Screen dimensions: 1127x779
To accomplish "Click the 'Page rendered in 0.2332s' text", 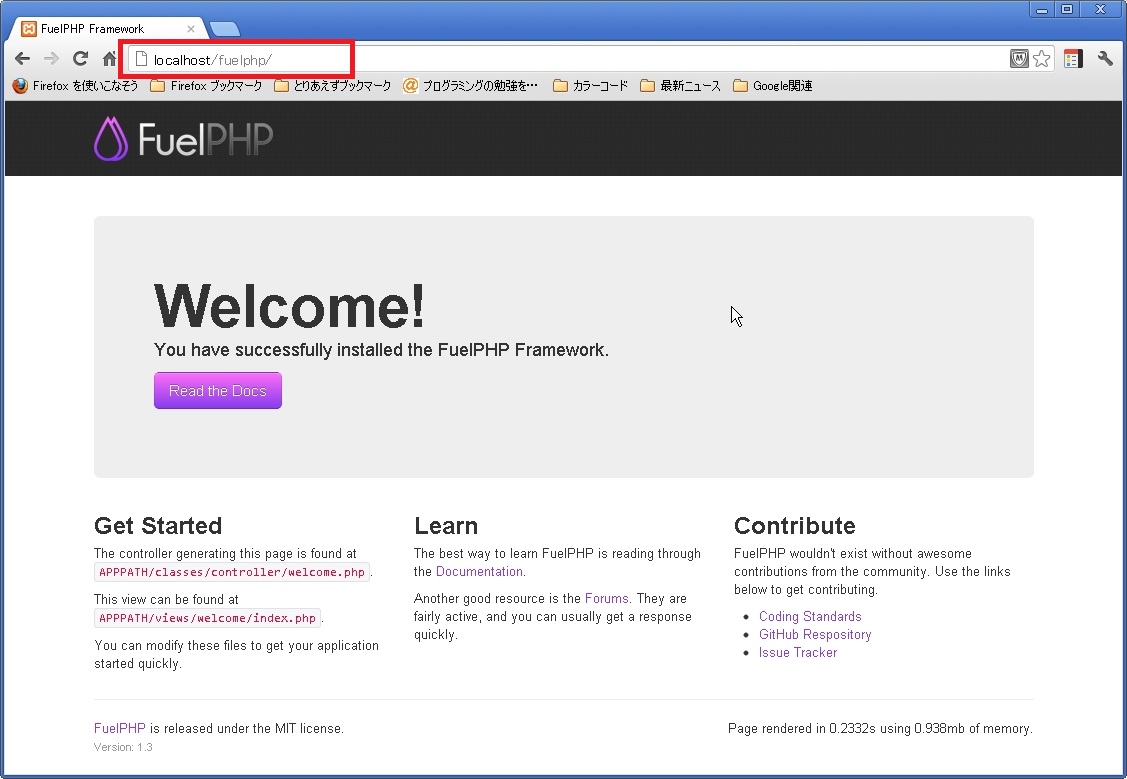I will pyautogui.click(x=801, y=729).
